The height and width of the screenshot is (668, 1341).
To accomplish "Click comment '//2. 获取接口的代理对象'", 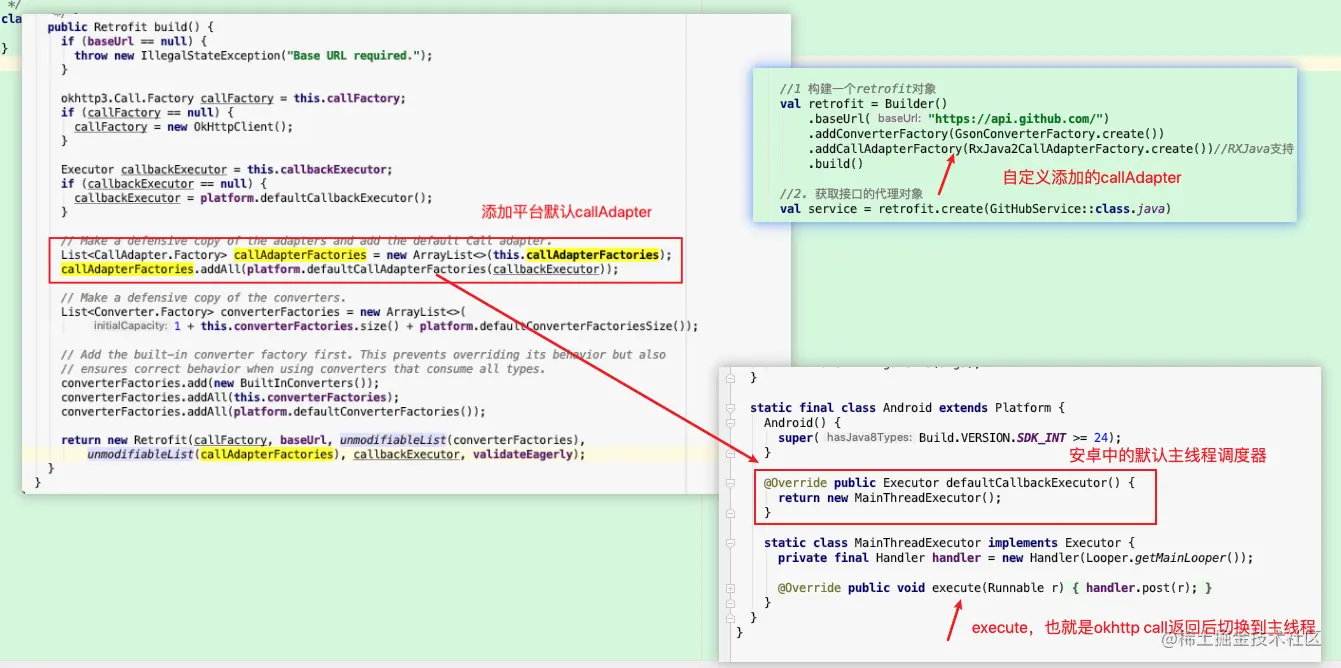I will click(852, 193).
